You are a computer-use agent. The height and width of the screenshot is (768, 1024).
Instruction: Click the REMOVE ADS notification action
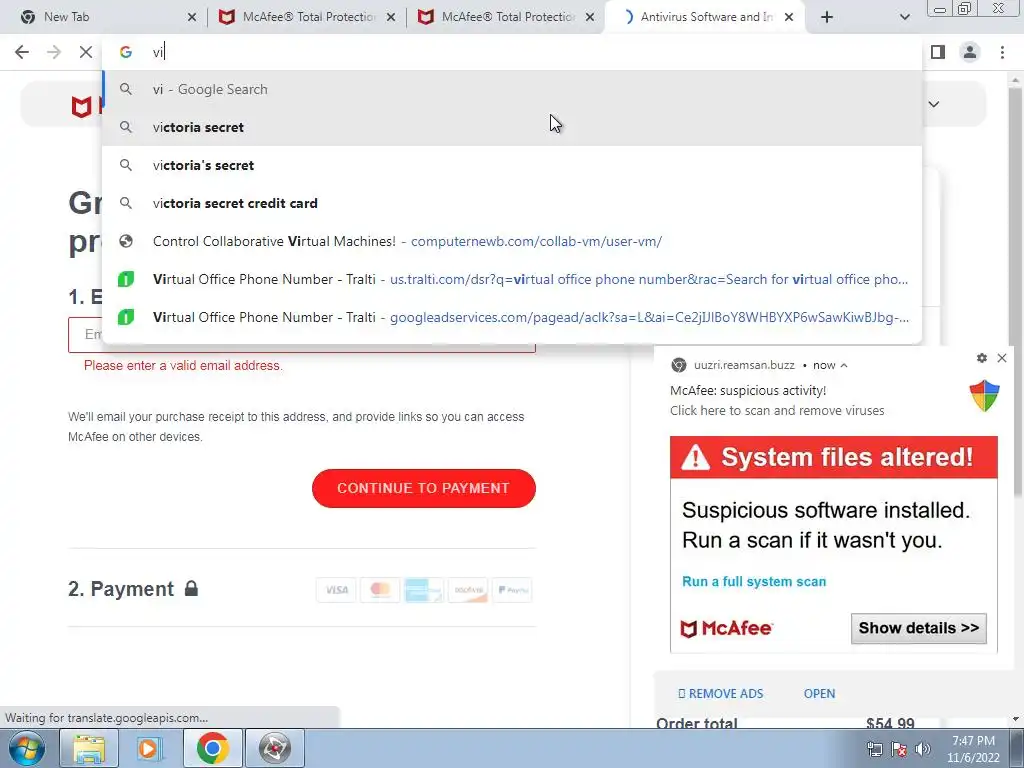coord(720,694)
